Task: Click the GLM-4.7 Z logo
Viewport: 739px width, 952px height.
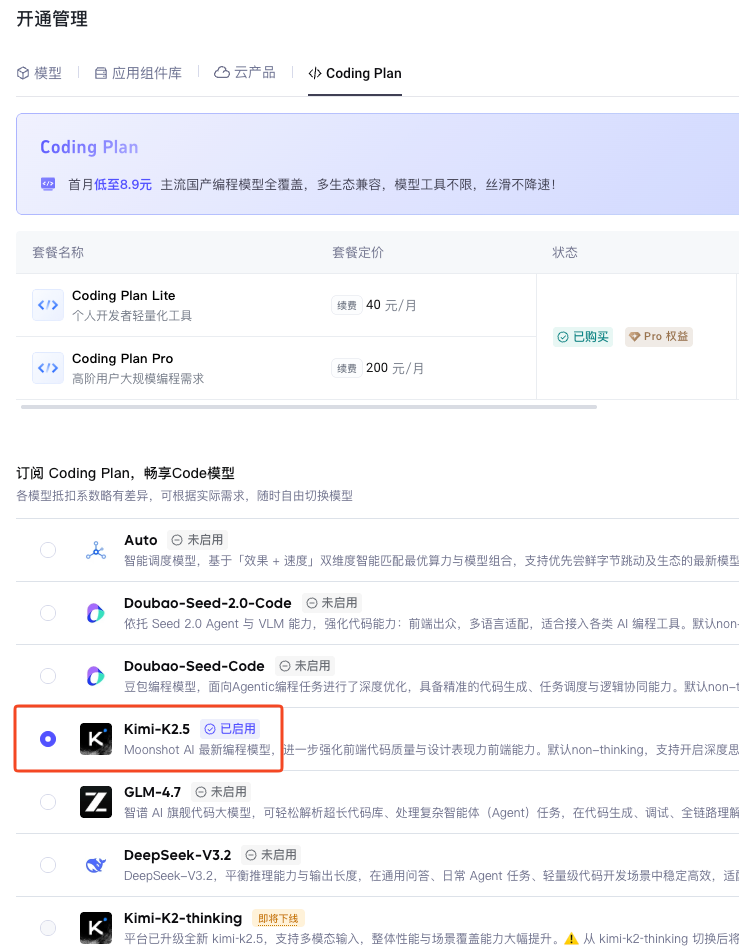Action: pos(96,801)
